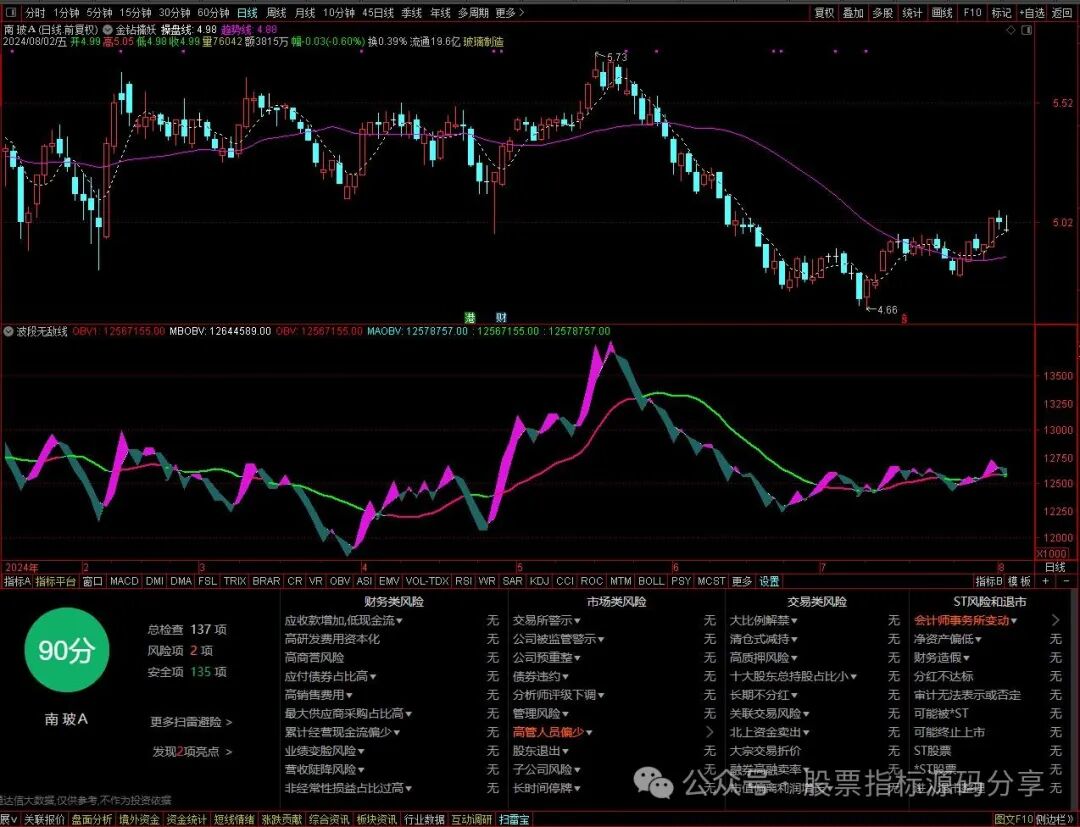
Task: Select the BOLL indicator tab
Action: (x=651, y=581)
